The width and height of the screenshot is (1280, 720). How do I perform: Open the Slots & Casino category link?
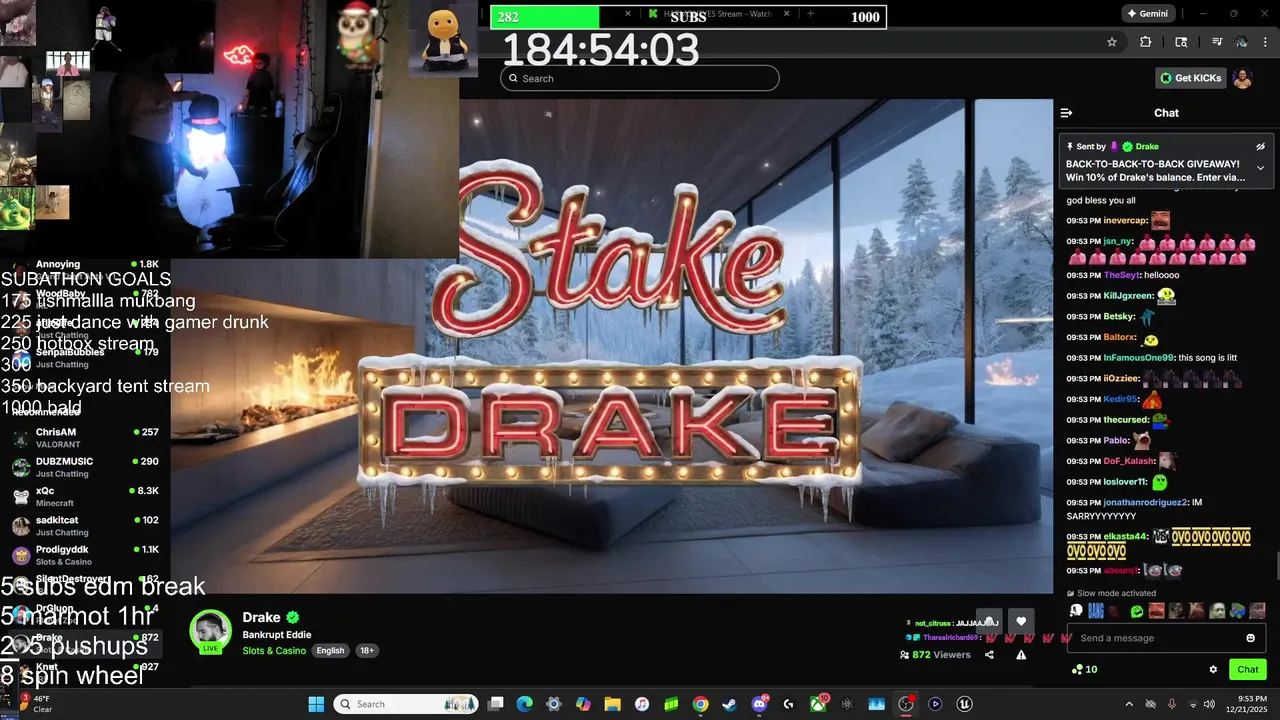tap(274, 651)
